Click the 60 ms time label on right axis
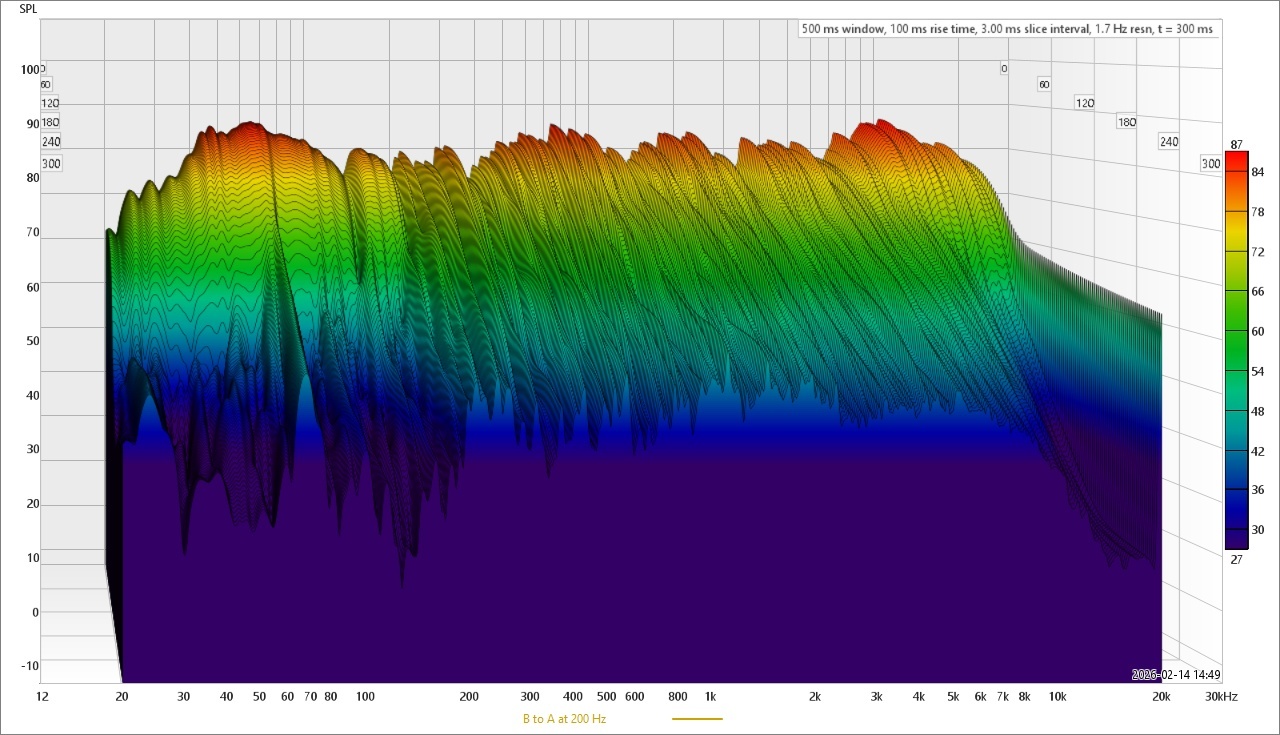The width and height of the screenshot is (1280, 735). (x=1044, y=85)
